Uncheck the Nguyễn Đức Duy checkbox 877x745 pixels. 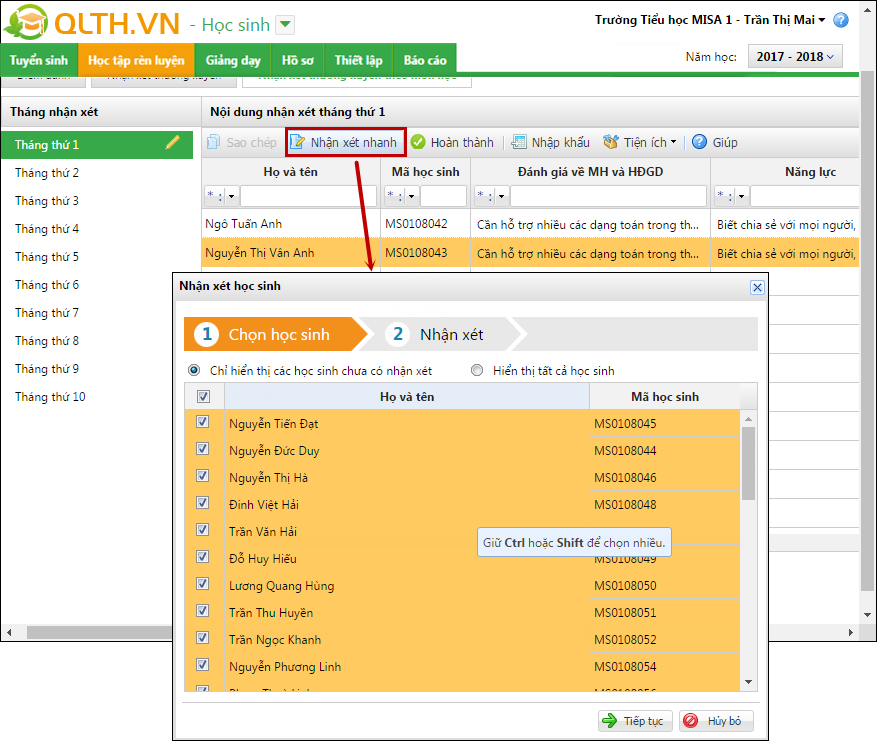click(x=202, y=449)
